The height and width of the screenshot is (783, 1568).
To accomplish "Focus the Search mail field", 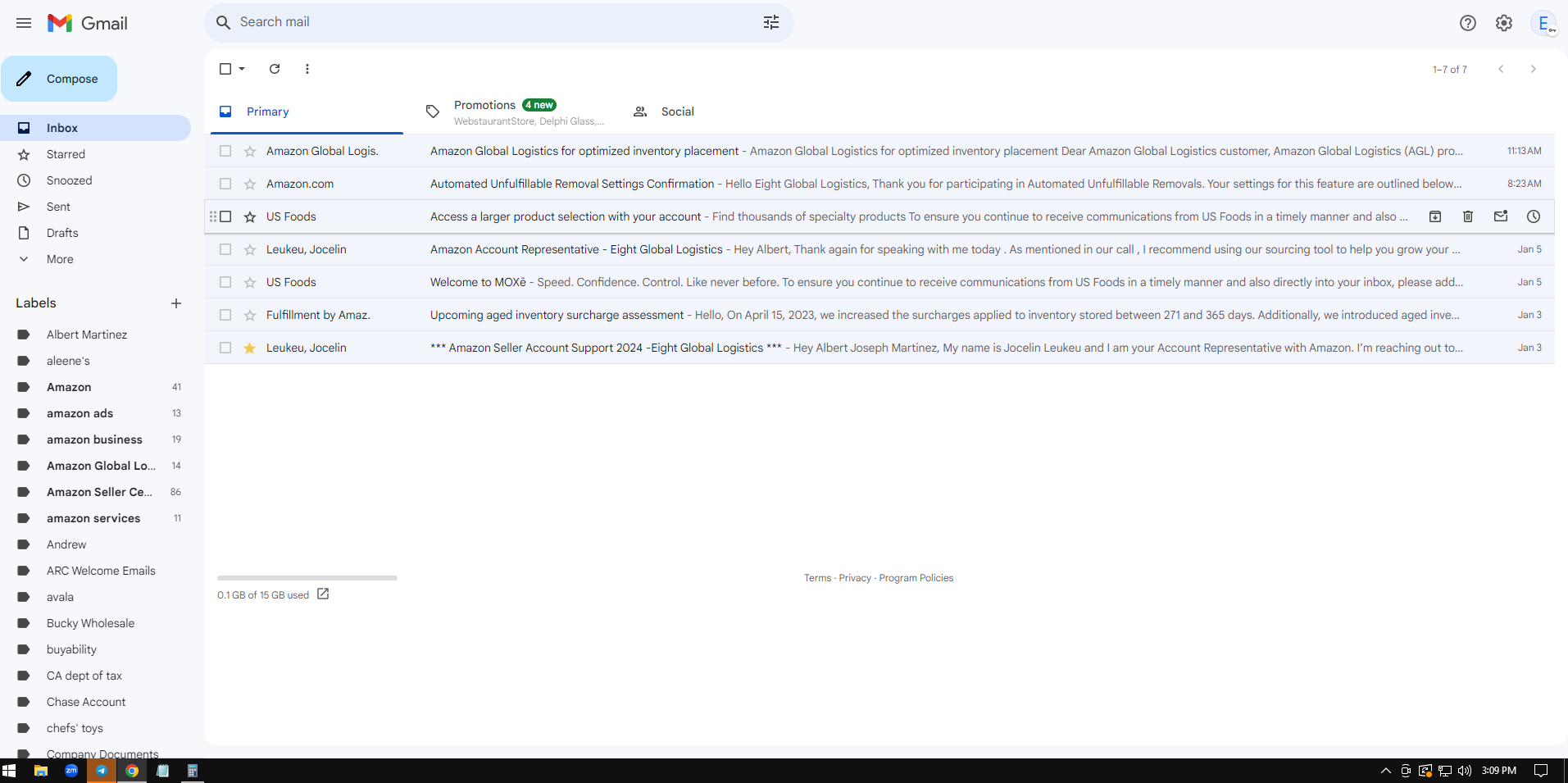I will (x=498, y=22).
